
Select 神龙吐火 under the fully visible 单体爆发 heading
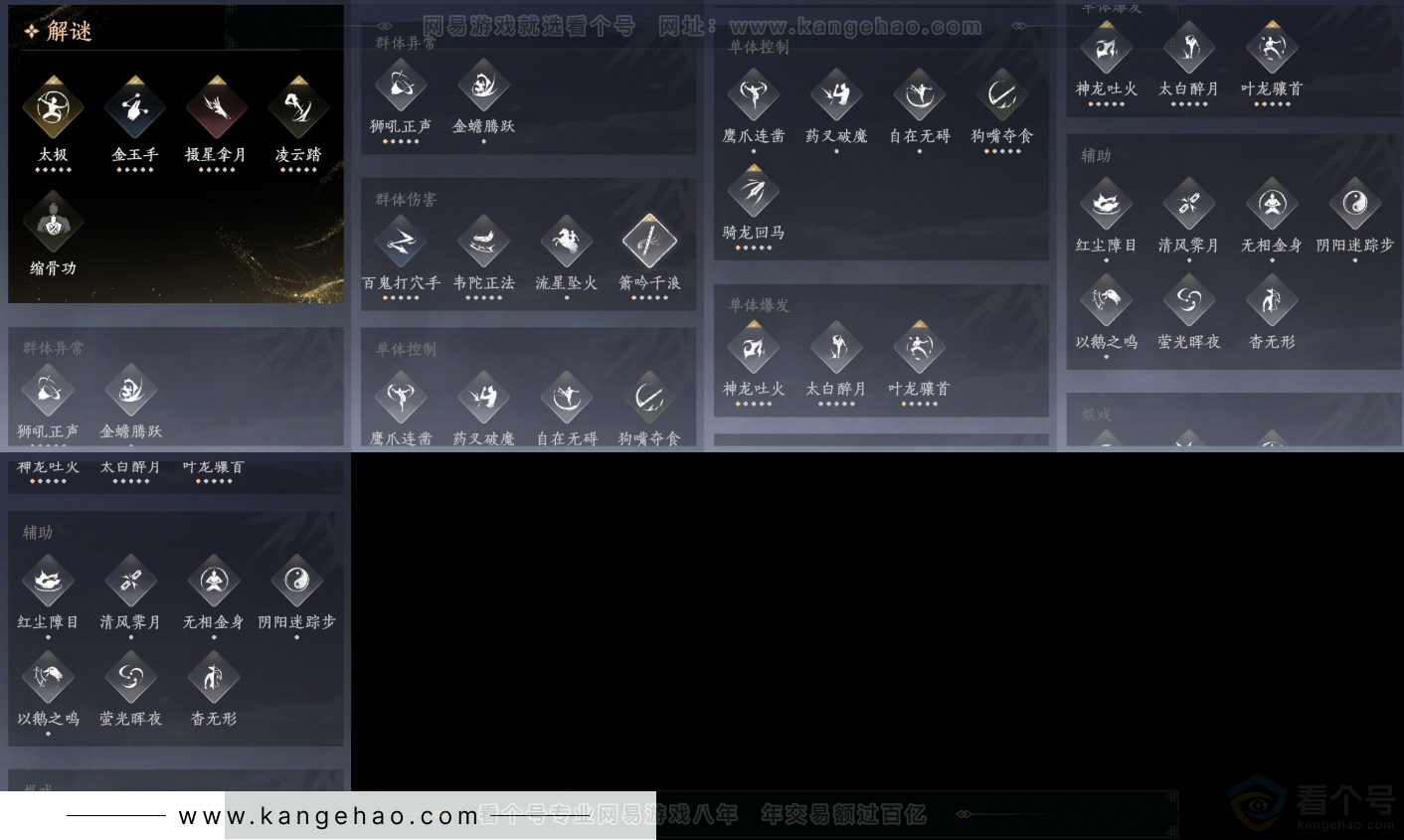(x=754, y=348)
